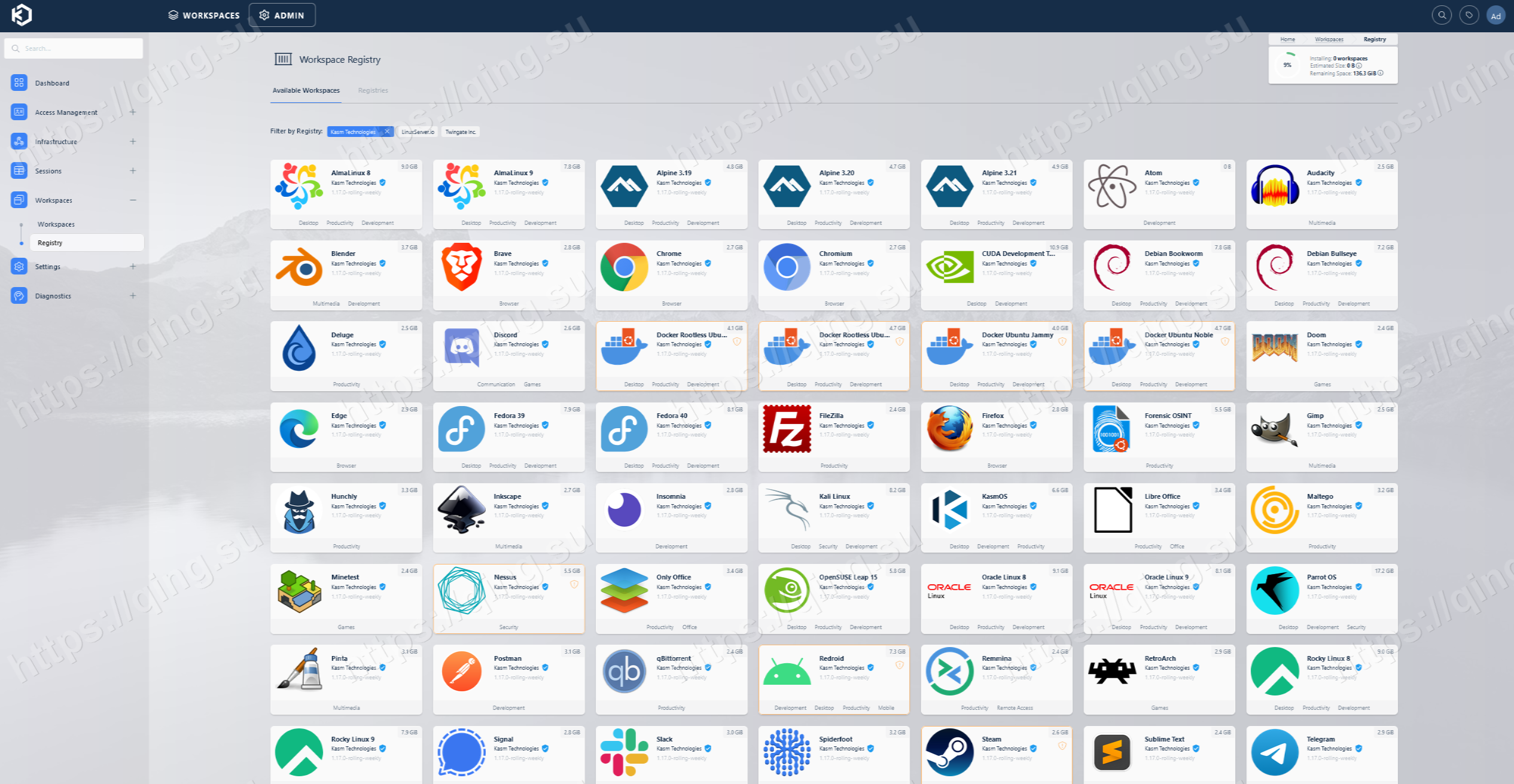
Task: Select the Blender workspace icon
Action: (299, 267)
